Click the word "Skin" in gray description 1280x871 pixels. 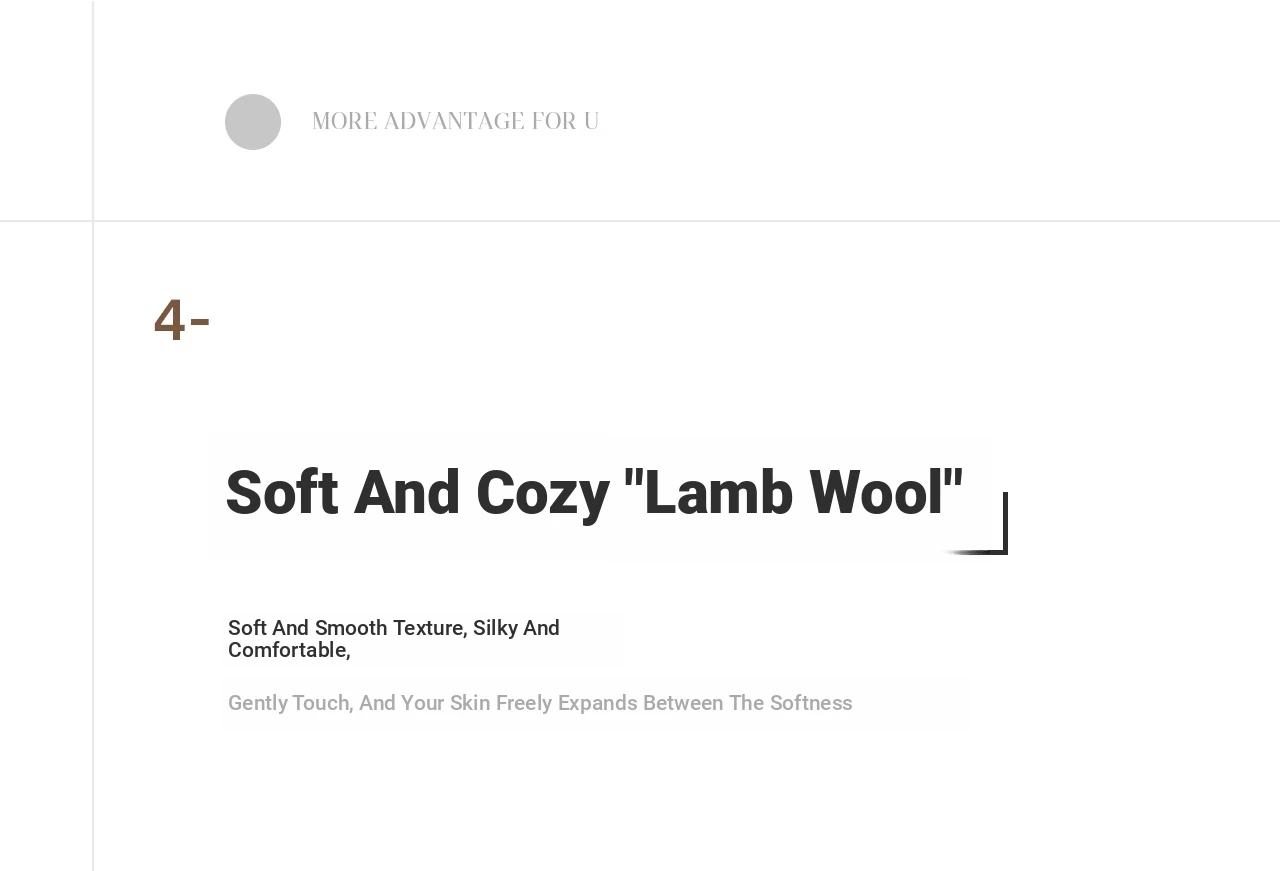click(x=470, y=703)
